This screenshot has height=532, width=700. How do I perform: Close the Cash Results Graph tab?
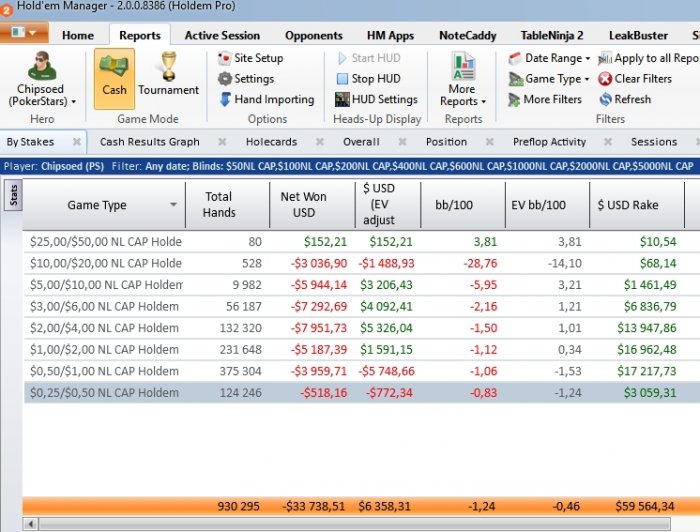pos(222,142)
